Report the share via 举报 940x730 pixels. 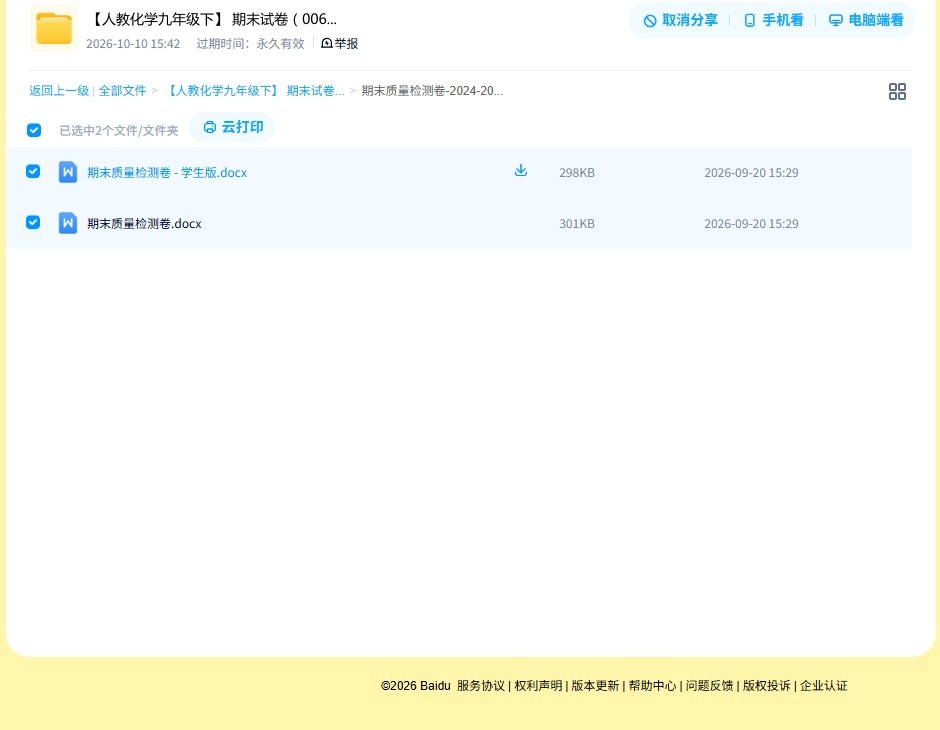[x=339, y=43]
